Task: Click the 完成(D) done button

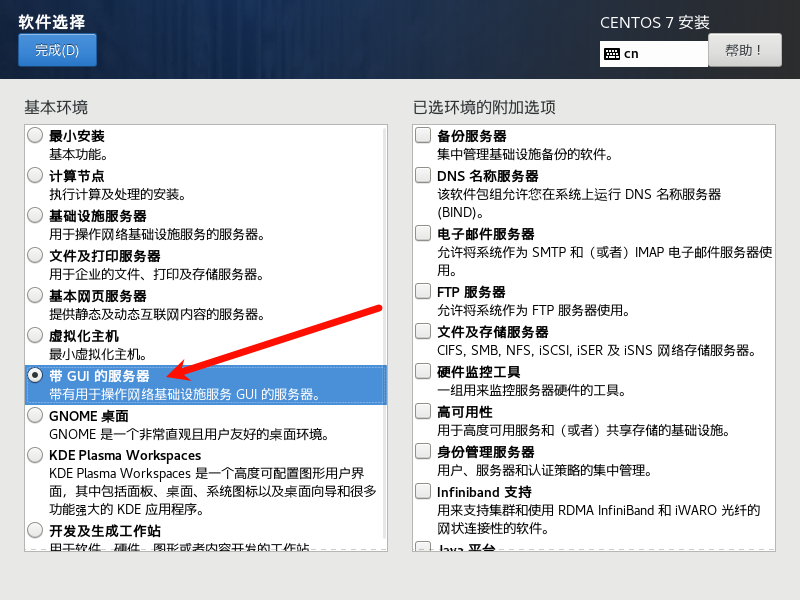Action: pyautogui.click(x=57, y=50)
